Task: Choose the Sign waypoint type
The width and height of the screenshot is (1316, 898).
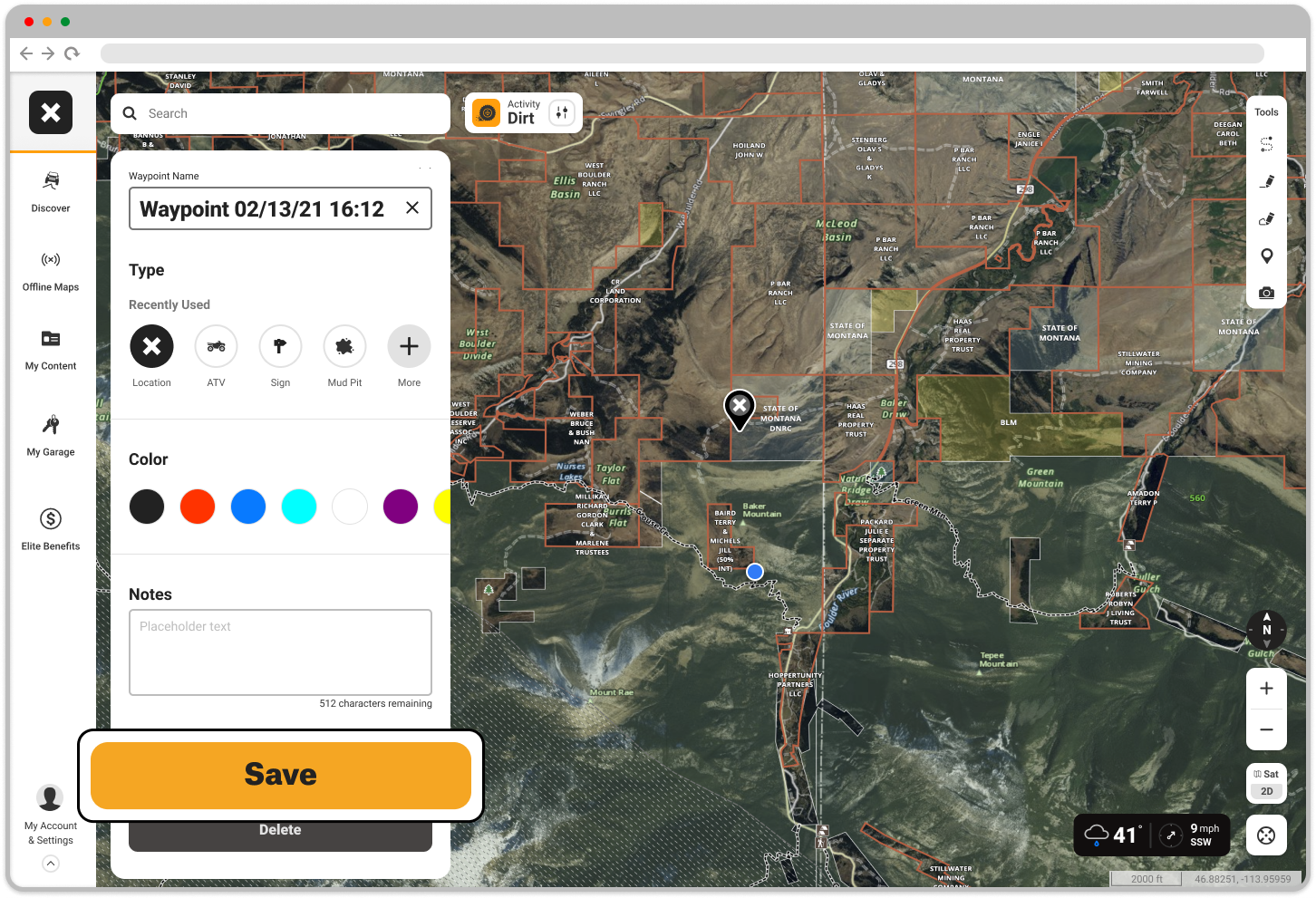Action: [x=280, y=346]
